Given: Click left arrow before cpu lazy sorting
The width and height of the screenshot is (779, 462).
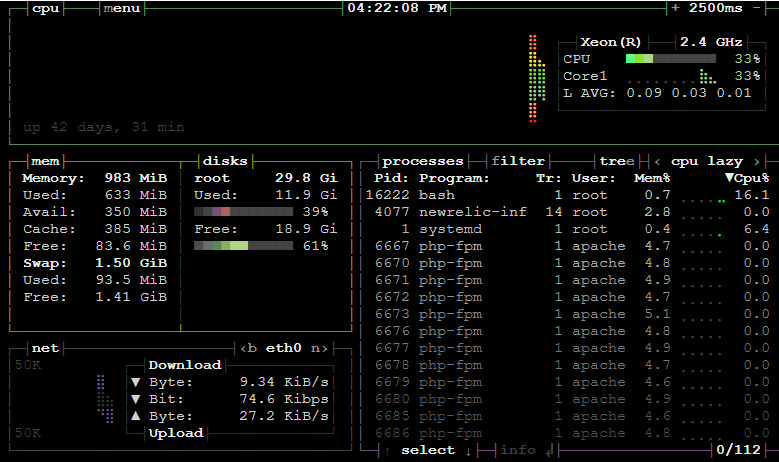Looking at the screenshot, I should [x=657, y=161].
